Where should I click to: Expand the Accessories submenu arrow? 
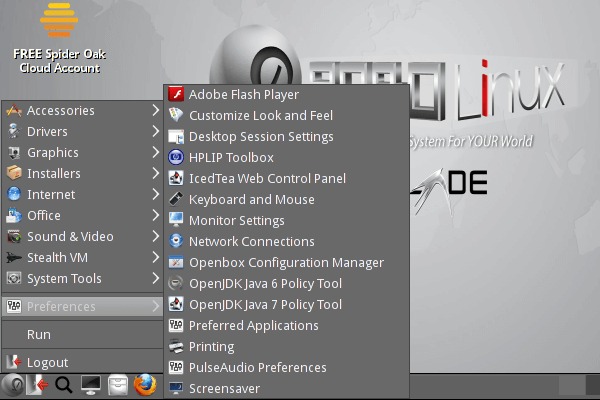point(155,110)
